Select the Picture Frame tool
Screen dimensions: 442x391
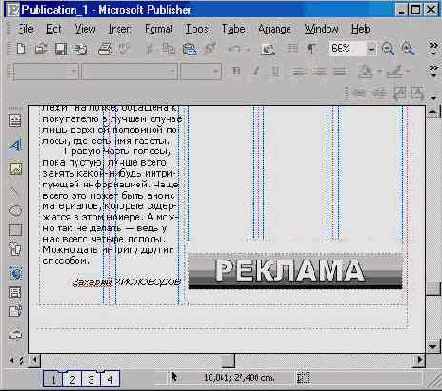(x=15, y=169)
